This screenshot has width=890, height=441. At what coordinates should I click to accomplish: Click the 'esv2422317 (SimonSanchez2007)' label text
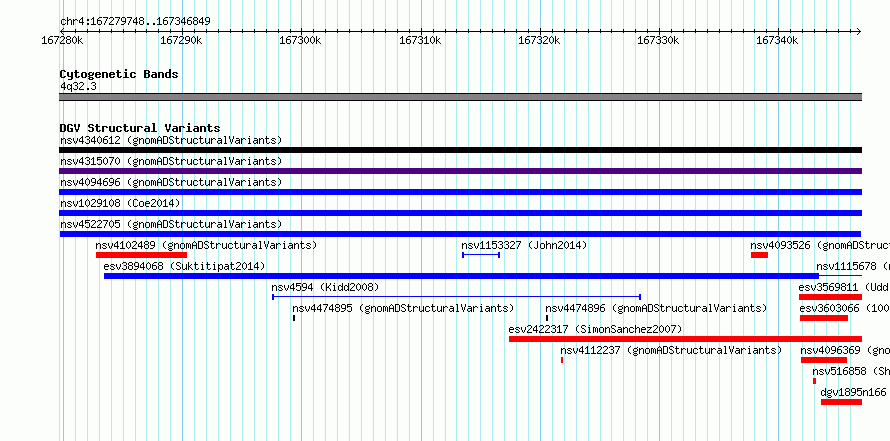[595, 329]
